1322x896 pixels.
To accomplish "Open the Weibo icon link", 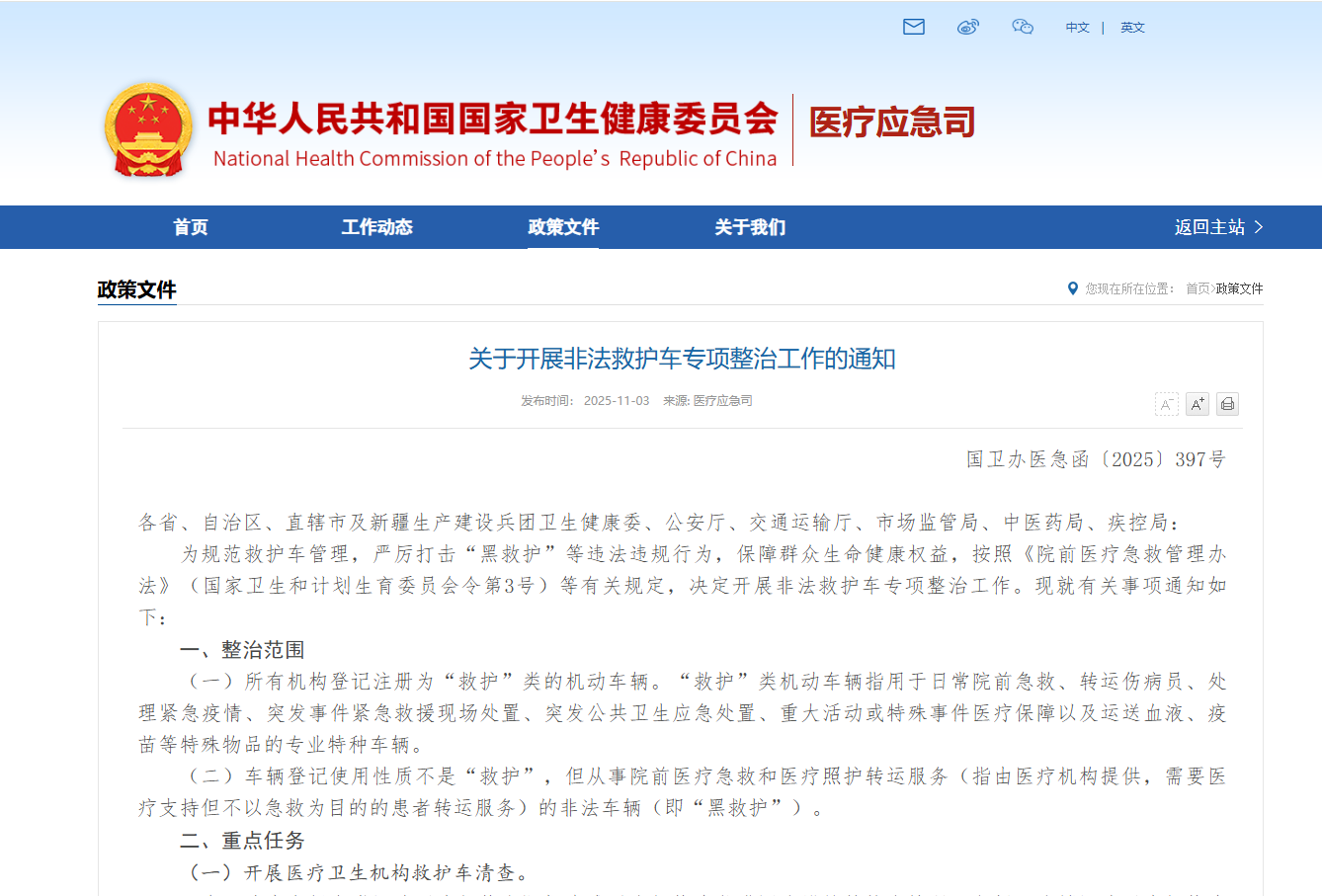I will pos(968,27).
